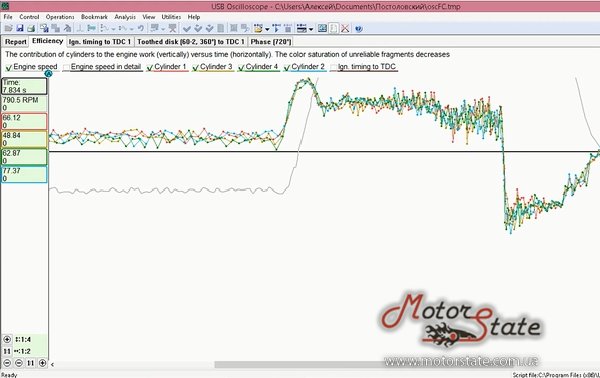Screen dimensions: 600x378
Task: Select the red-bordered 66.12 value box
Action: [x=24, y=121]
